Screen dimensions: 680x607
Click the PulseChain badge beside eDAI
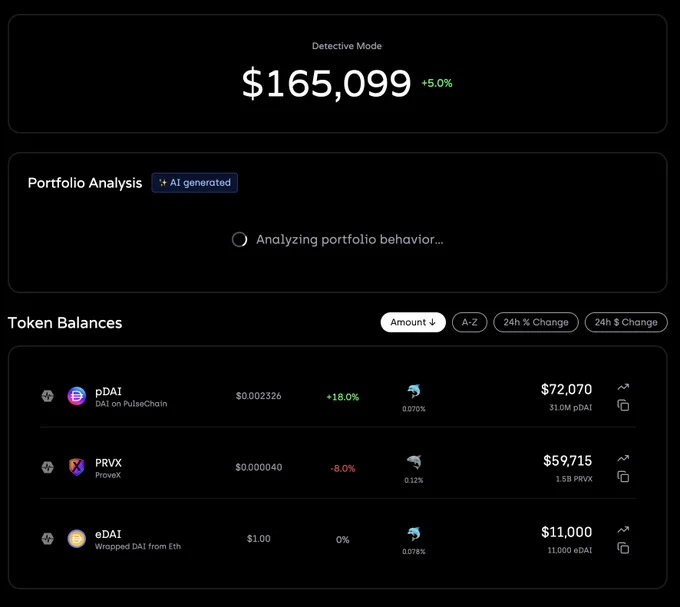coord(47,538)
